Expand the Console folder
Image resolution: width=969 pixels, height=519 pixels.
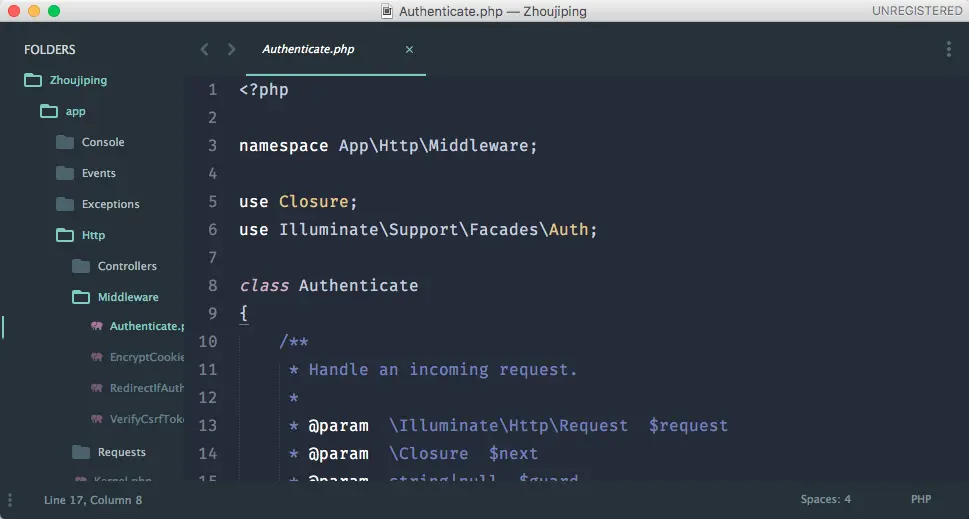(x=103, y=142)
